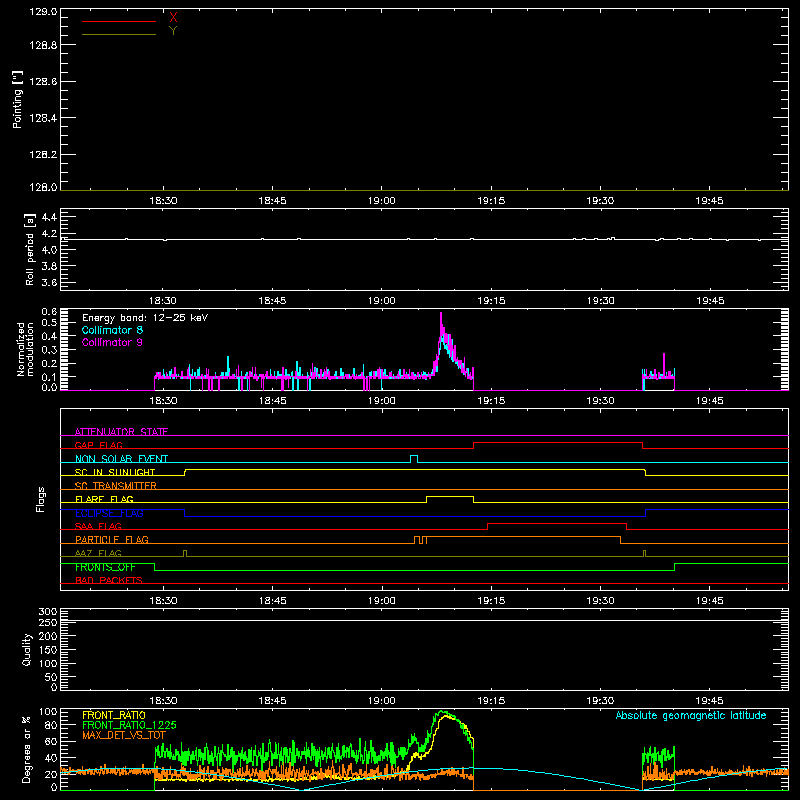Click the Energy band: 12-25 keV text
The image size is (800, 800).
click(145, 318)
